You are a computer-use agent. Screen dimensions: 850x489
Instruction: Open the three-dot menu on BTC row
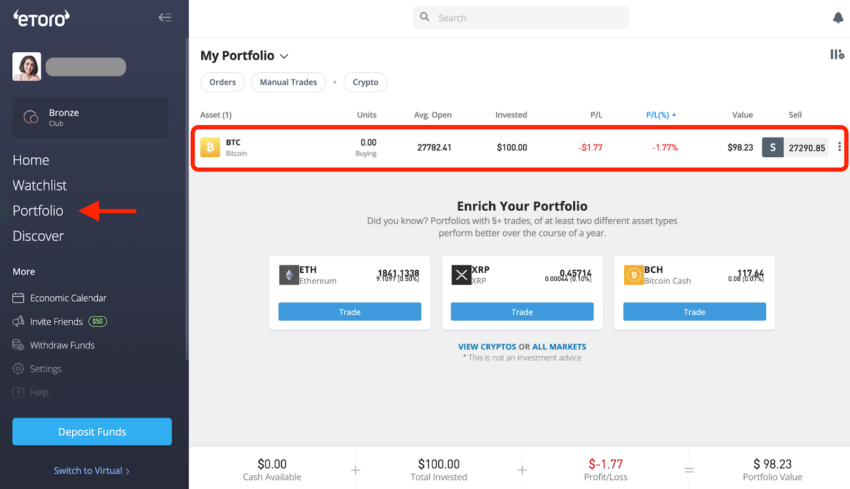(839, 147)
